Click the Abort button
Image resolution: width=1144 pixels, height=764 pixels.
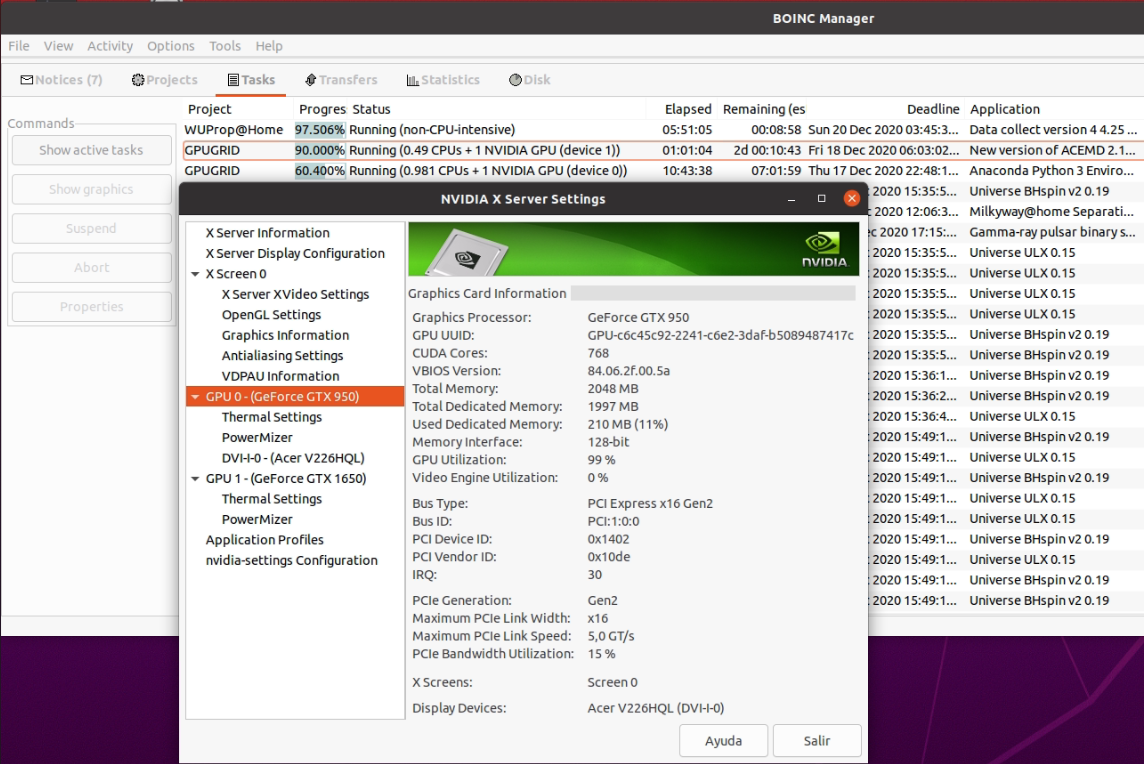91,268
